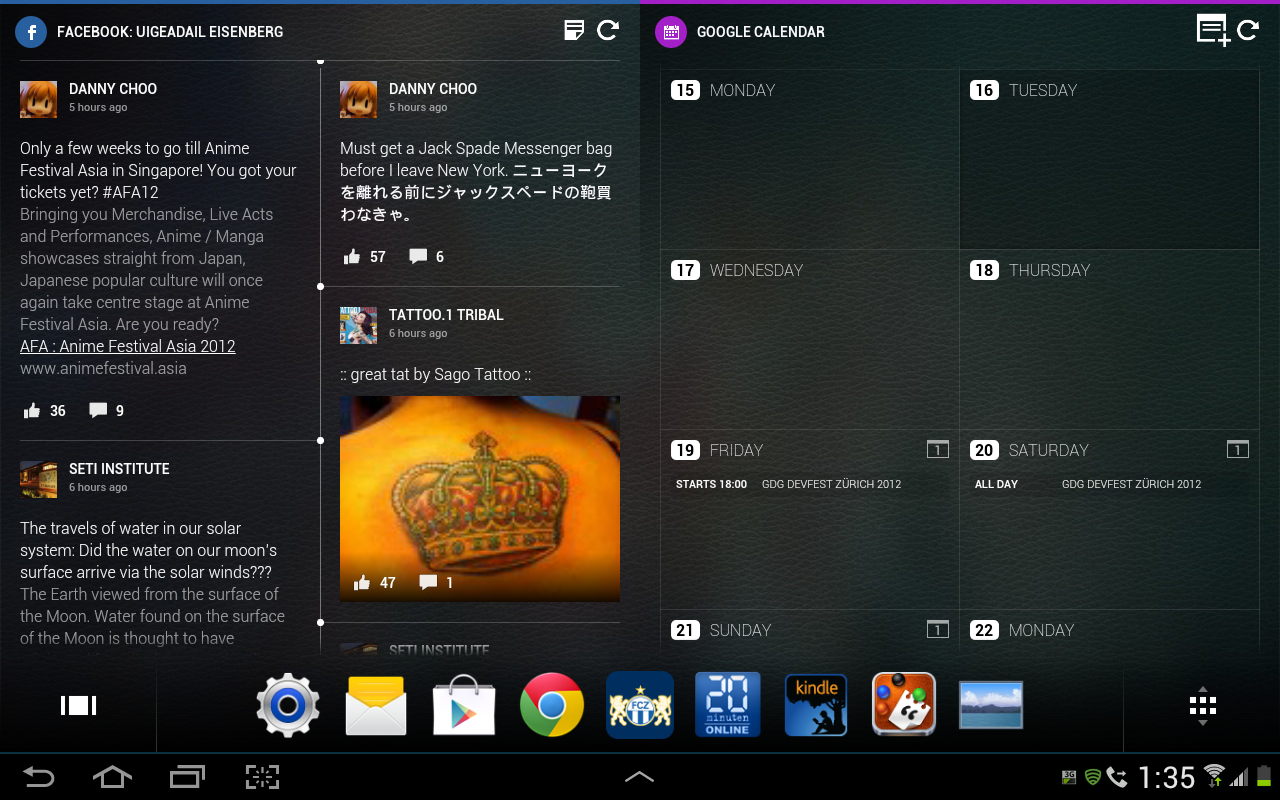Open the Google Calendar panel icon
The height and width of the screenshot is (800, 1280).
pos(671,32)
